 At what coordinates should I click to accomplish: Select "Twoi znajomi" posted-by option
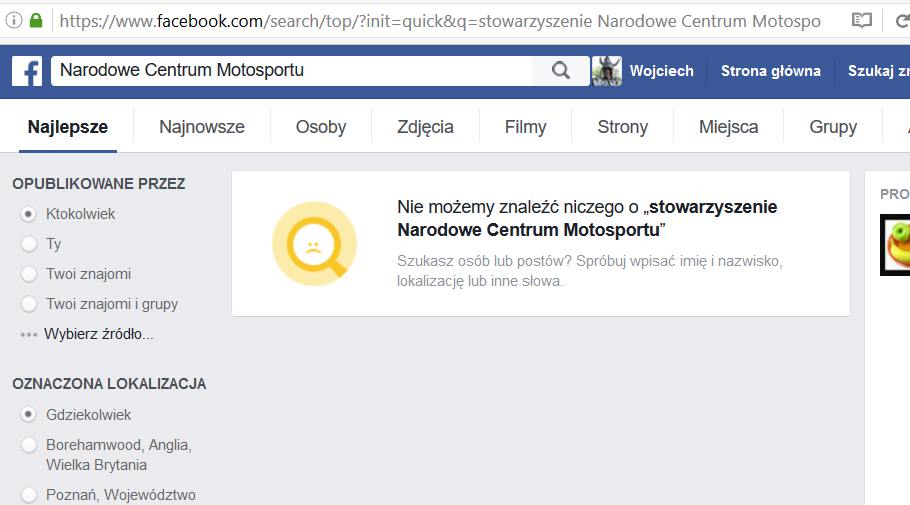28,274
